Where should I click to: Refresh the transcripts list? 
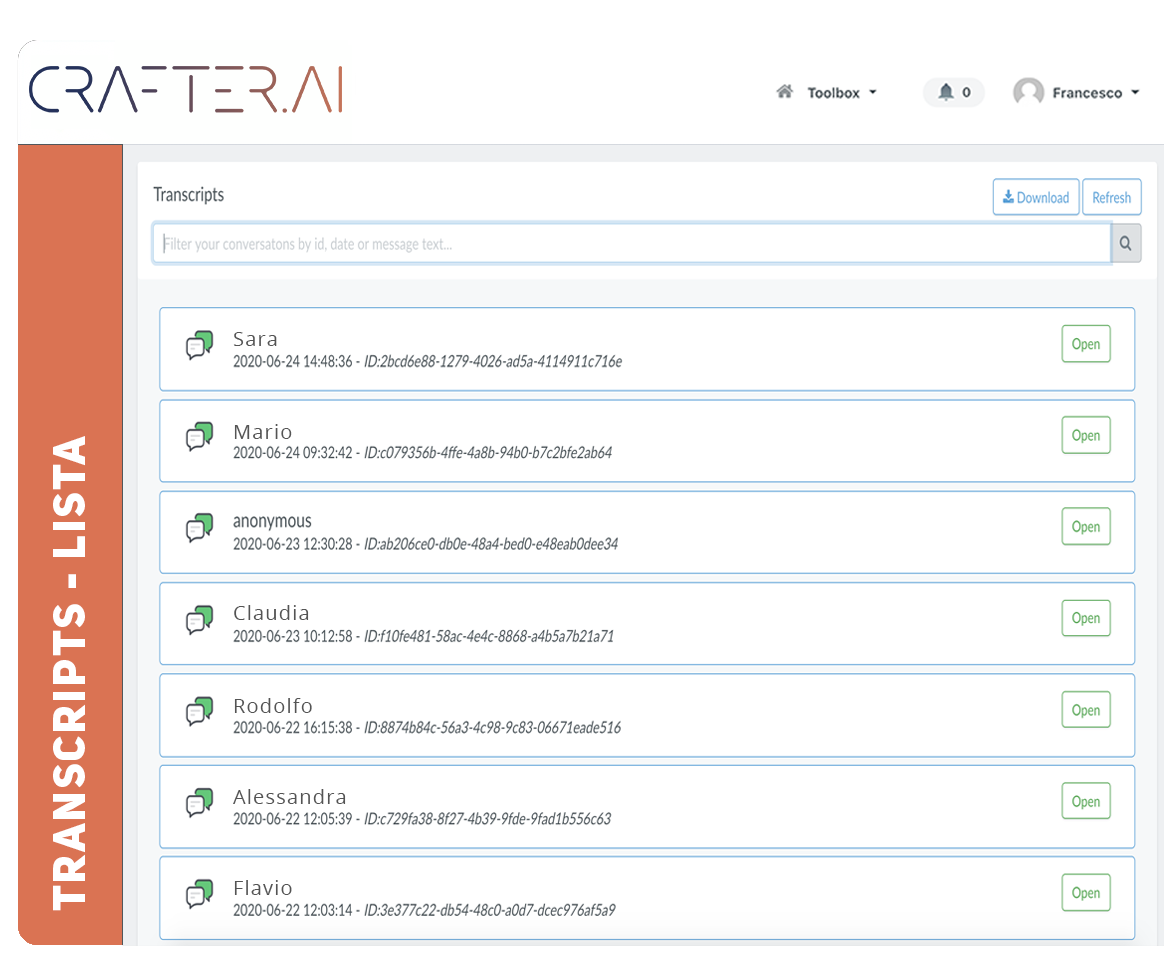pyautogui.click(x=1111, y=198)
